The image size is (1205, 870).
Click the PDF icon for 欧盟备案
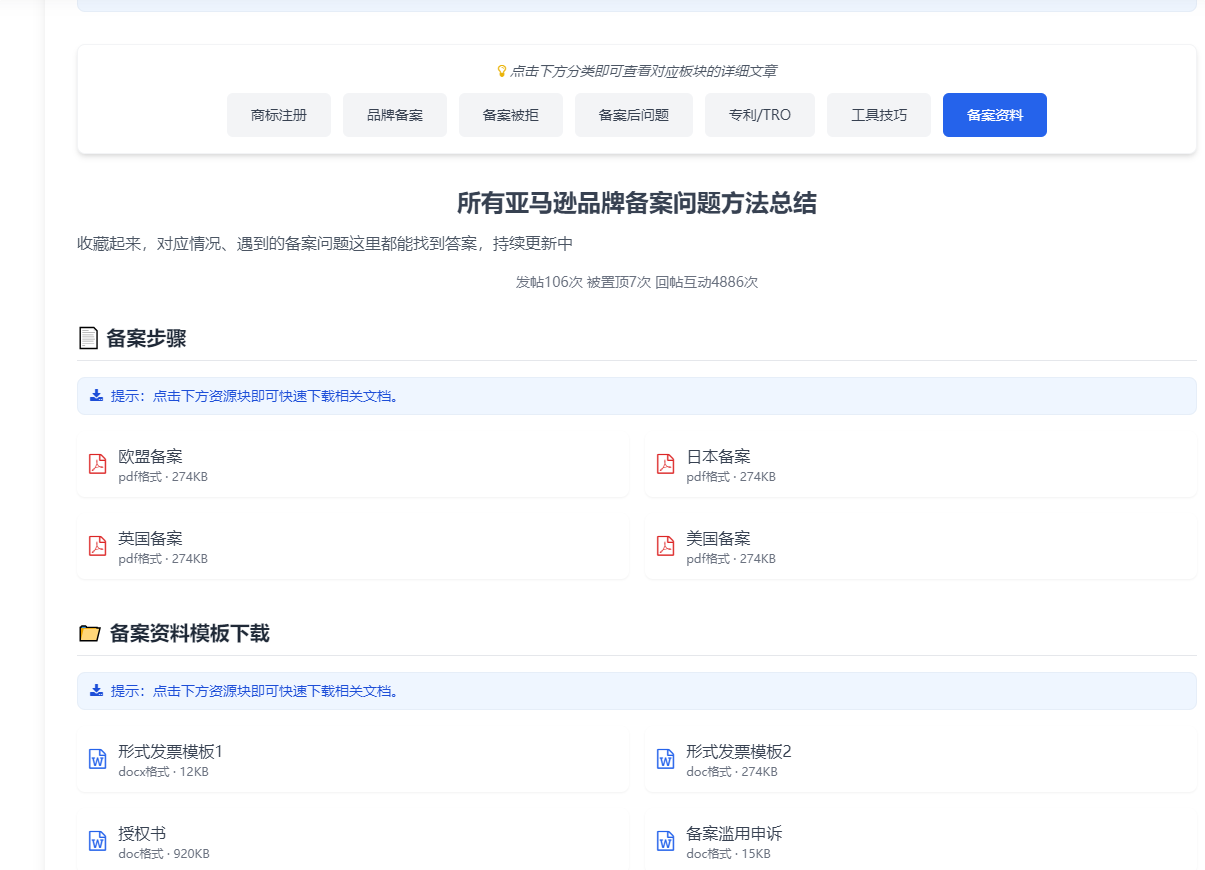point(97,464)
